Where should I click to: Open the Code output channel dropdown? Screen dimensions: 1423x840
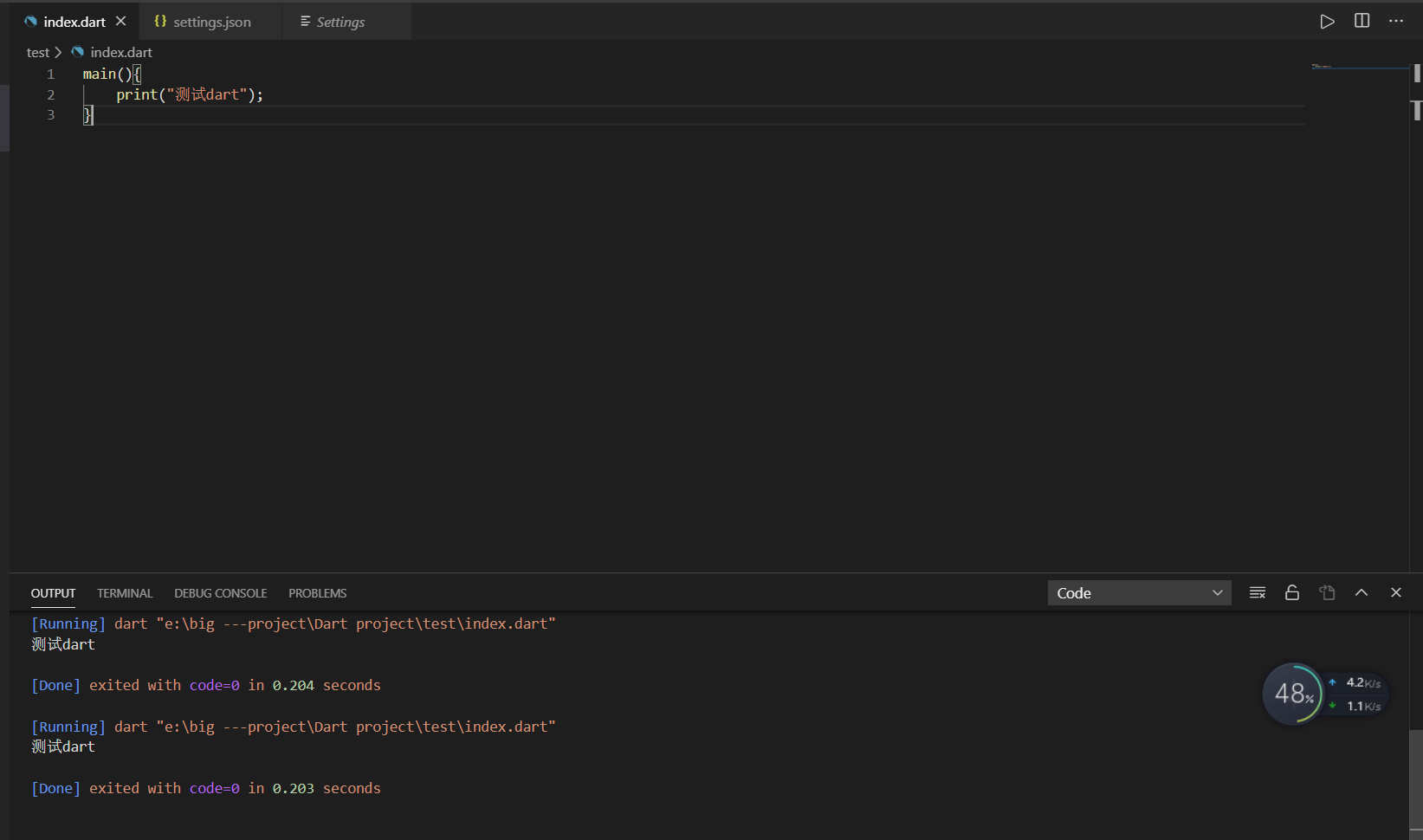[1139, 592]
